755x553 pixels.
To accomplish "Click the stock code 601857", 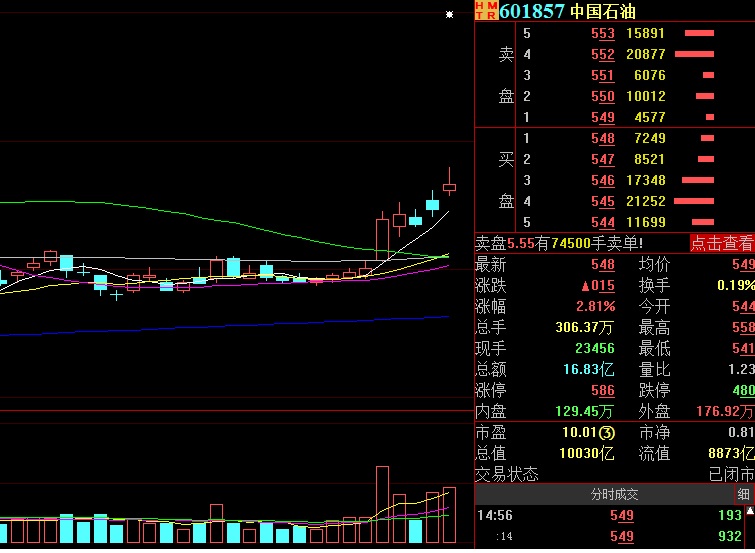I will click(533, 11).
